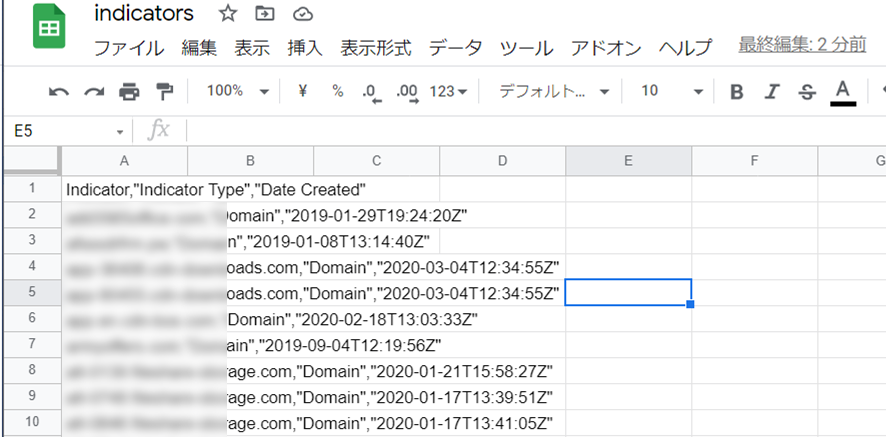Open the zoom 100% dropdown
Viewport: 886px width, 437px height.
(238, 91)
